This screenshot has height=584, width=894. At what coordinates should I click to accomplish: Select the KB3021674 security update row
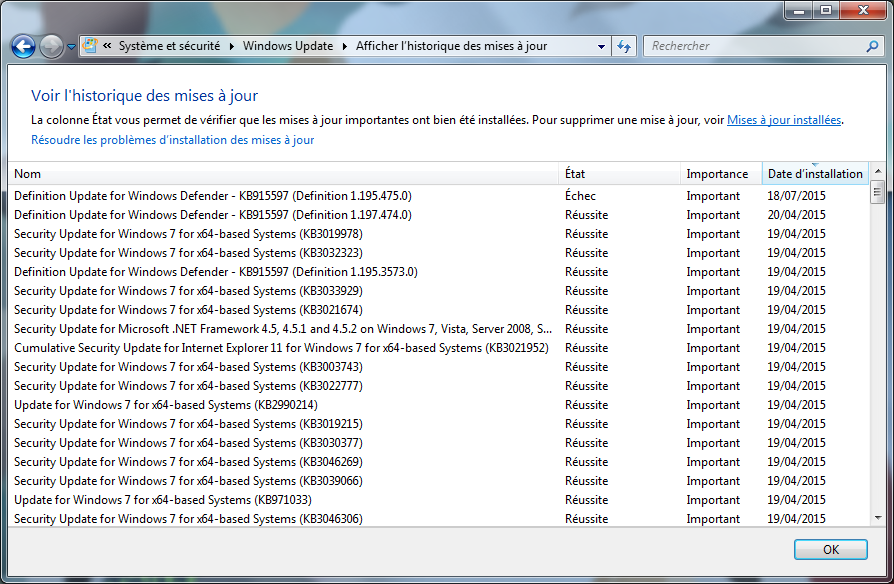coord(439,310)
